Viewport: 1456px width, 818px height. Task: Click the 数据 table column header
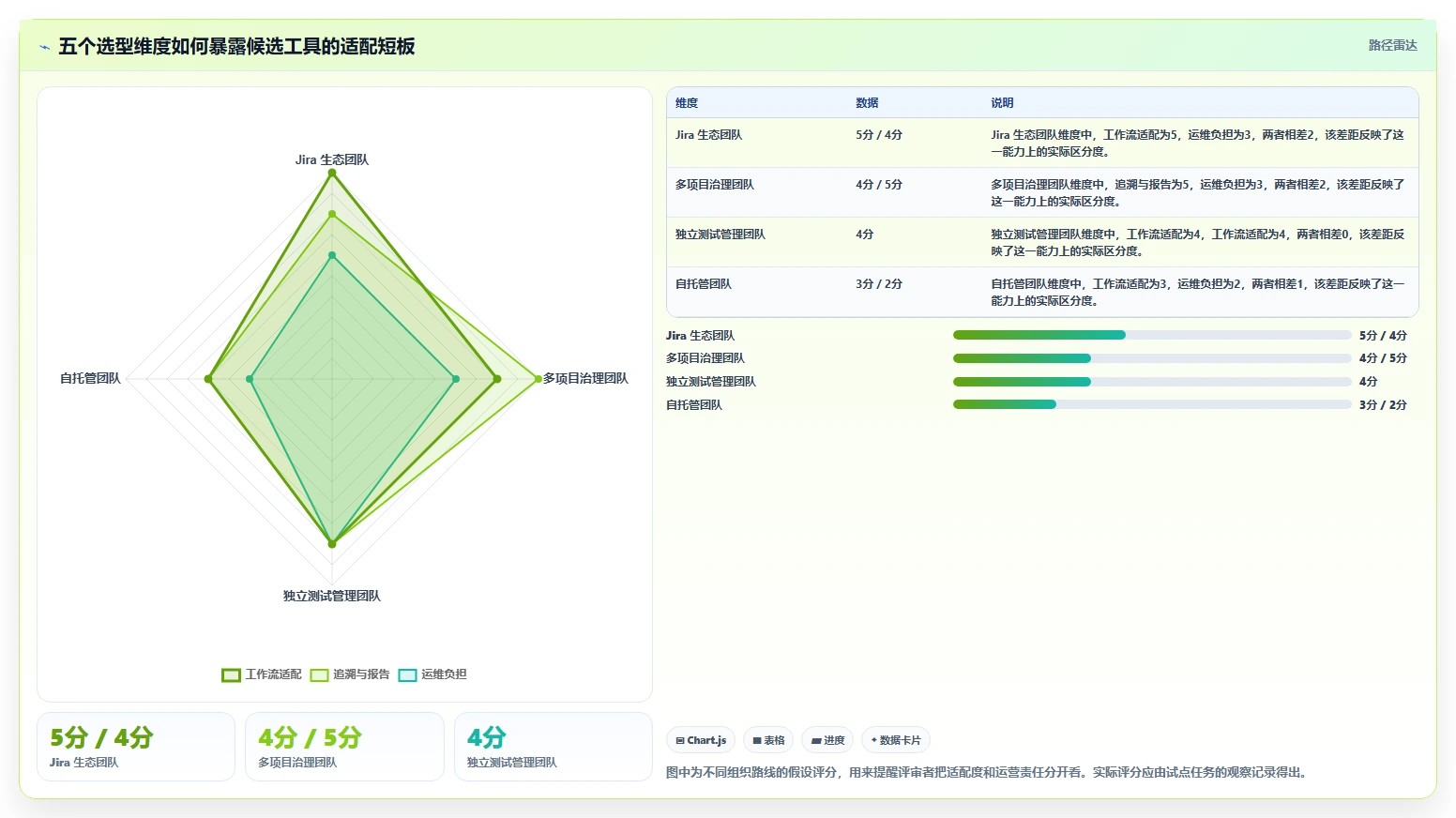tap(867, 103)
